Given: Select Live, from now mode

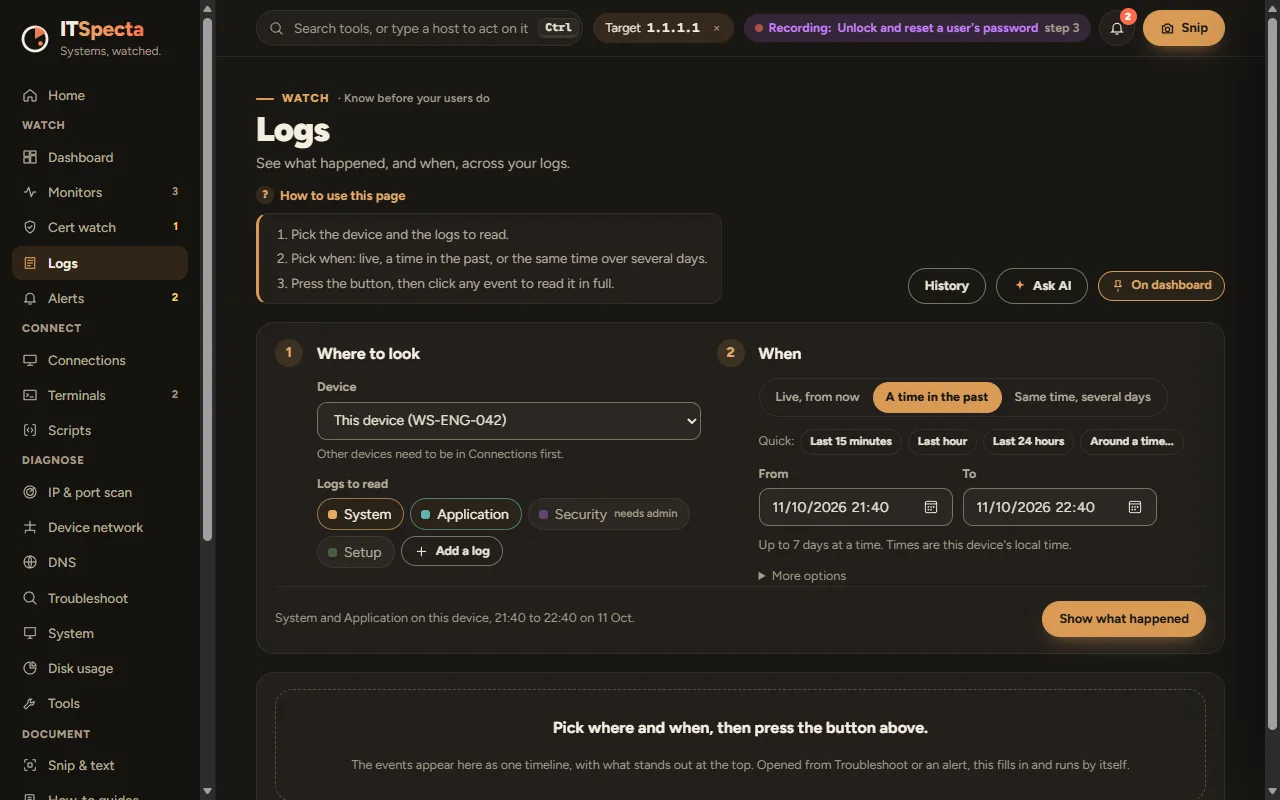Looking at the screenshot, I should (x=817, y=397).
